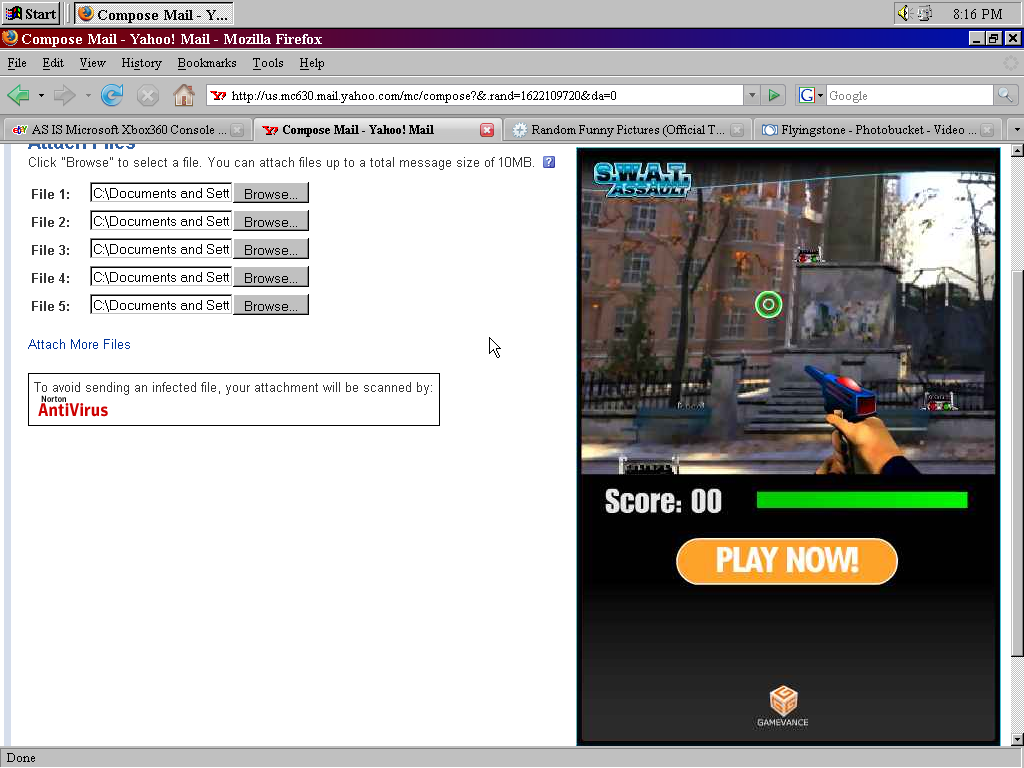Close the Xbox360 Console eBay tab
1024x768 pixels.
pyautogui.click(x=237, y=130)
